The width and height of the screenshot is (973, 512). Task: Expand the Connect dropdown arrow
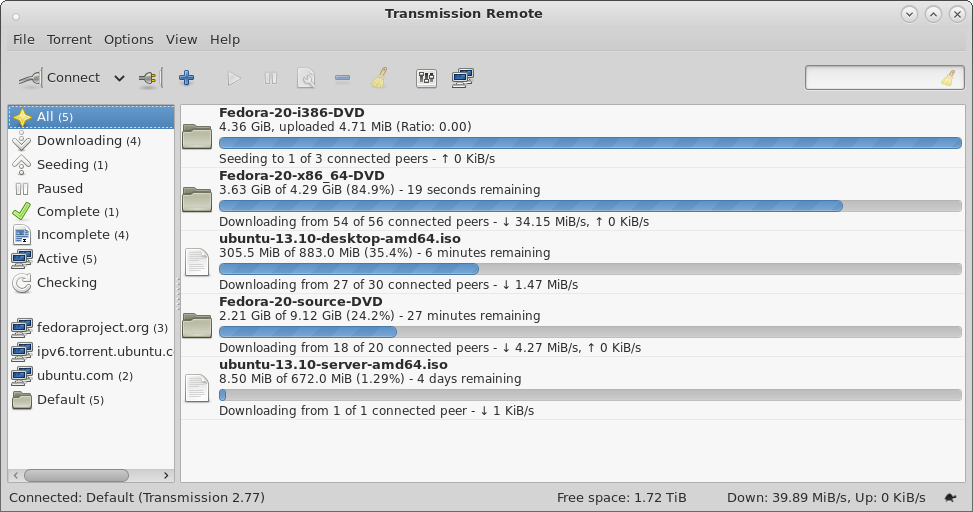click(x=119, y=78)
